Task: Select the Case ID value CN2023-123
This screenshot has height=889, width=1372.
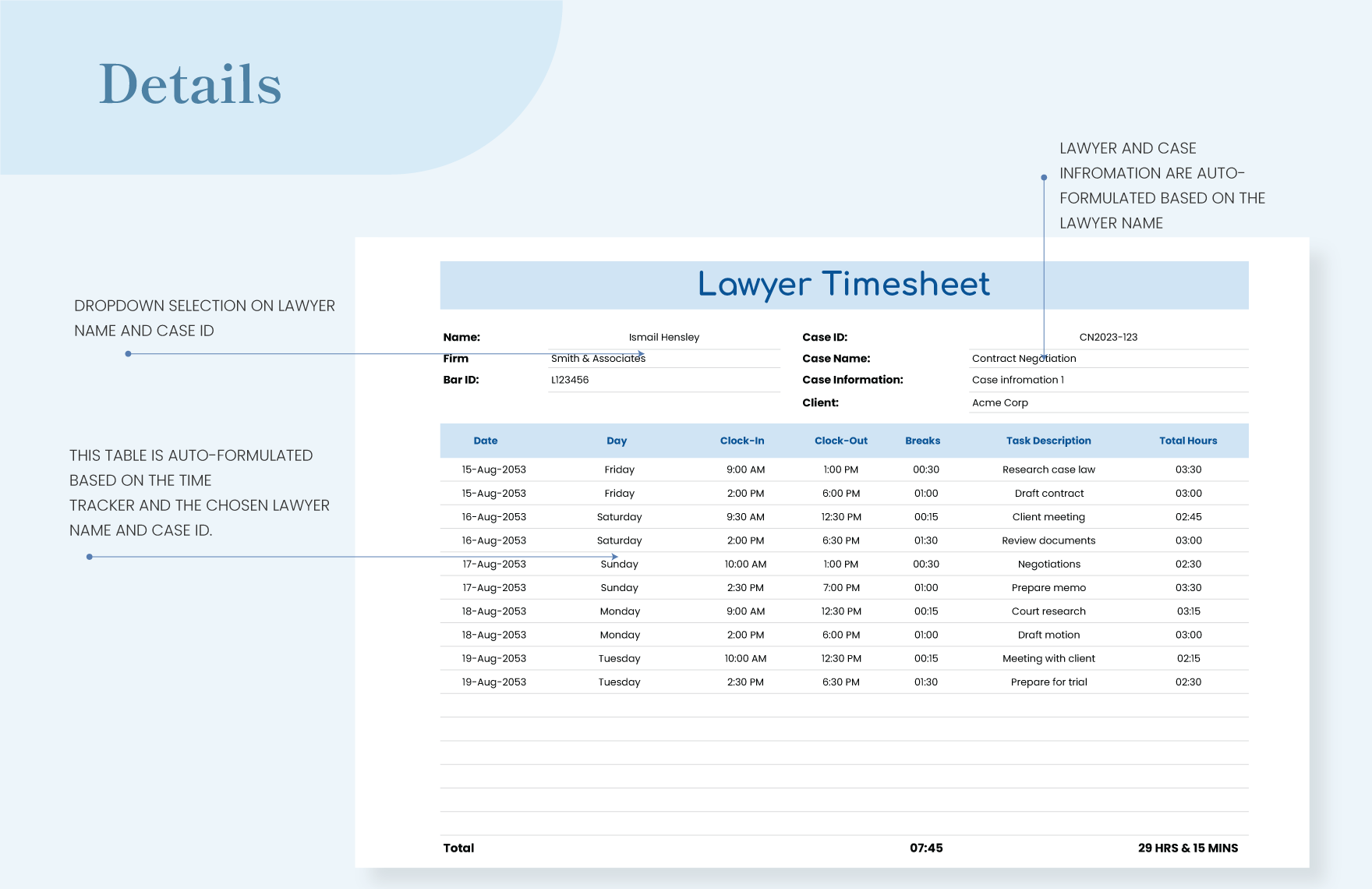Action: [x=1109, y=337]
